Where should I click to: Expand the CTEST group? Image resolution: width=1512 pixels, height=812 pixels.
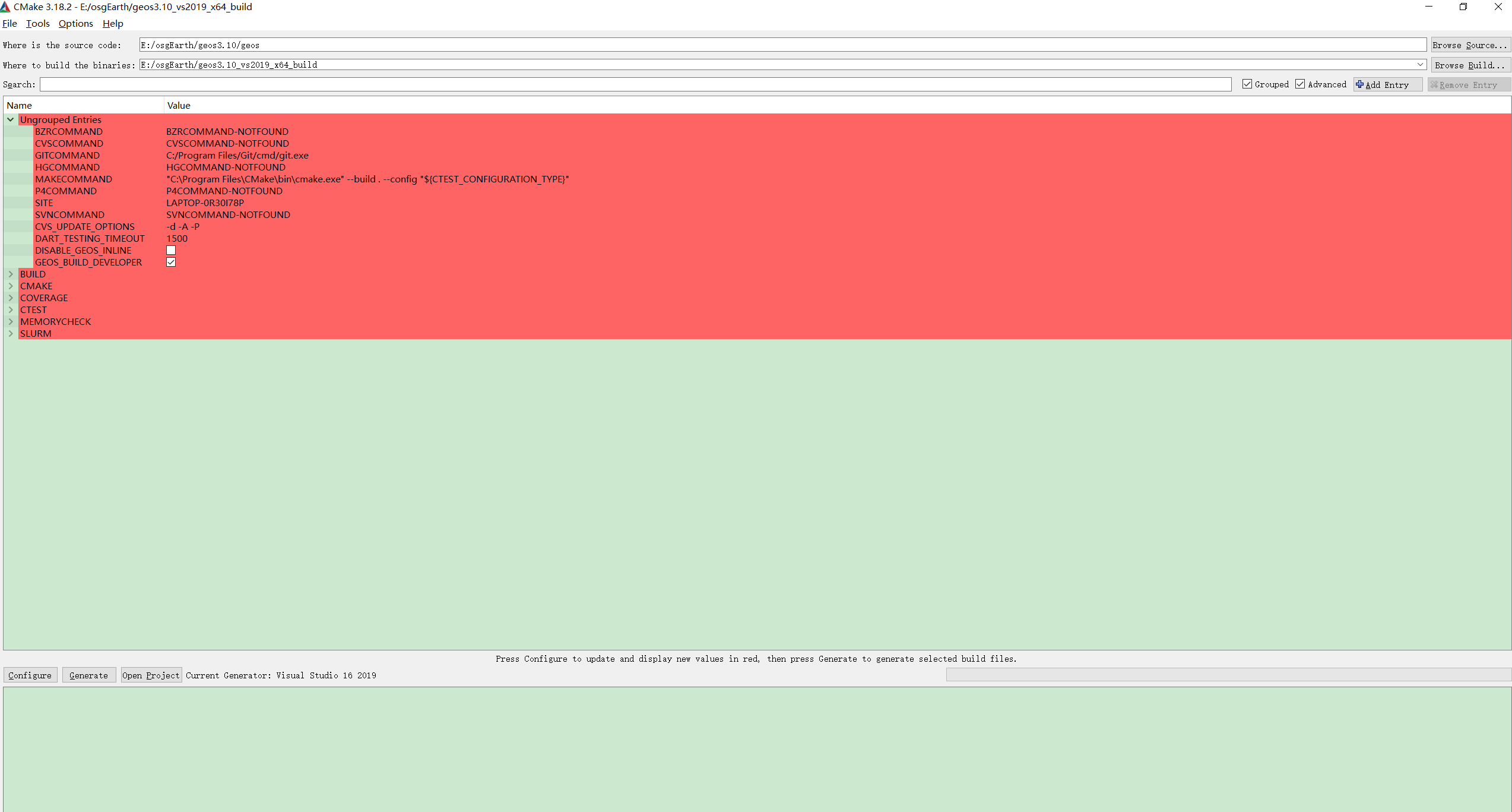[x=11, y=309]
